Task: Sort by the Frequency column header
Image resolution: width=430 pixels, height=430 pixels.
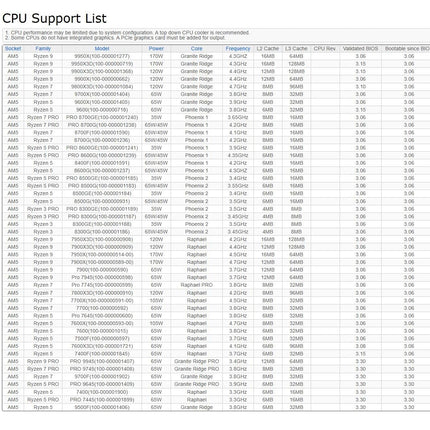Action: [x=238, y=49]
